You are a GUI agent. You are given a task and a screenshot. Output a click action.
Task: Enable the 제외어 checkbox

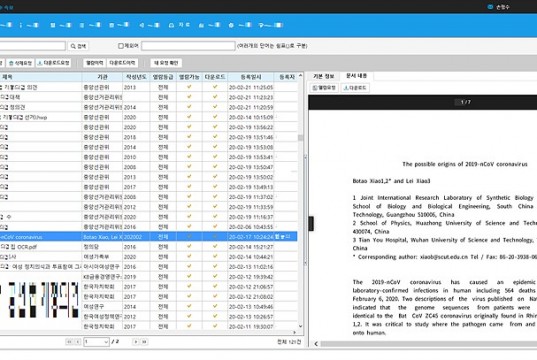click(x=121, y=46)
